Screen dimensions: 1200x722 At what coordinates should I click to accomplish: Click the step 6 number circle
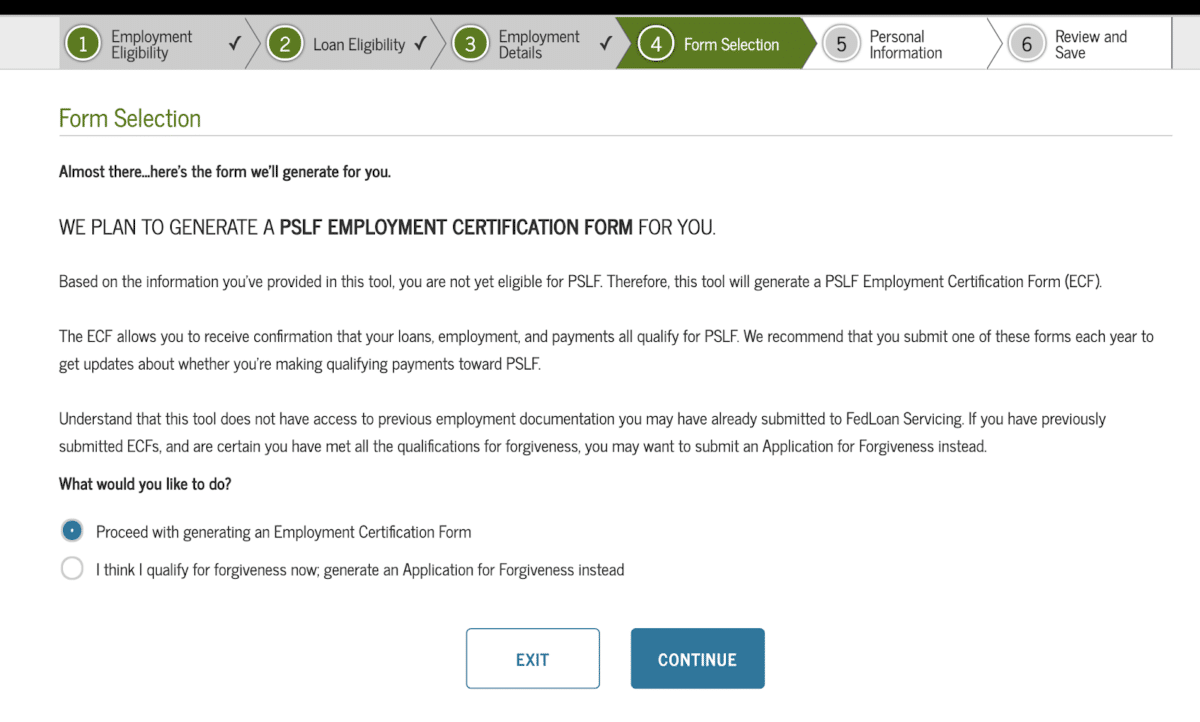tap(1027, 44)
